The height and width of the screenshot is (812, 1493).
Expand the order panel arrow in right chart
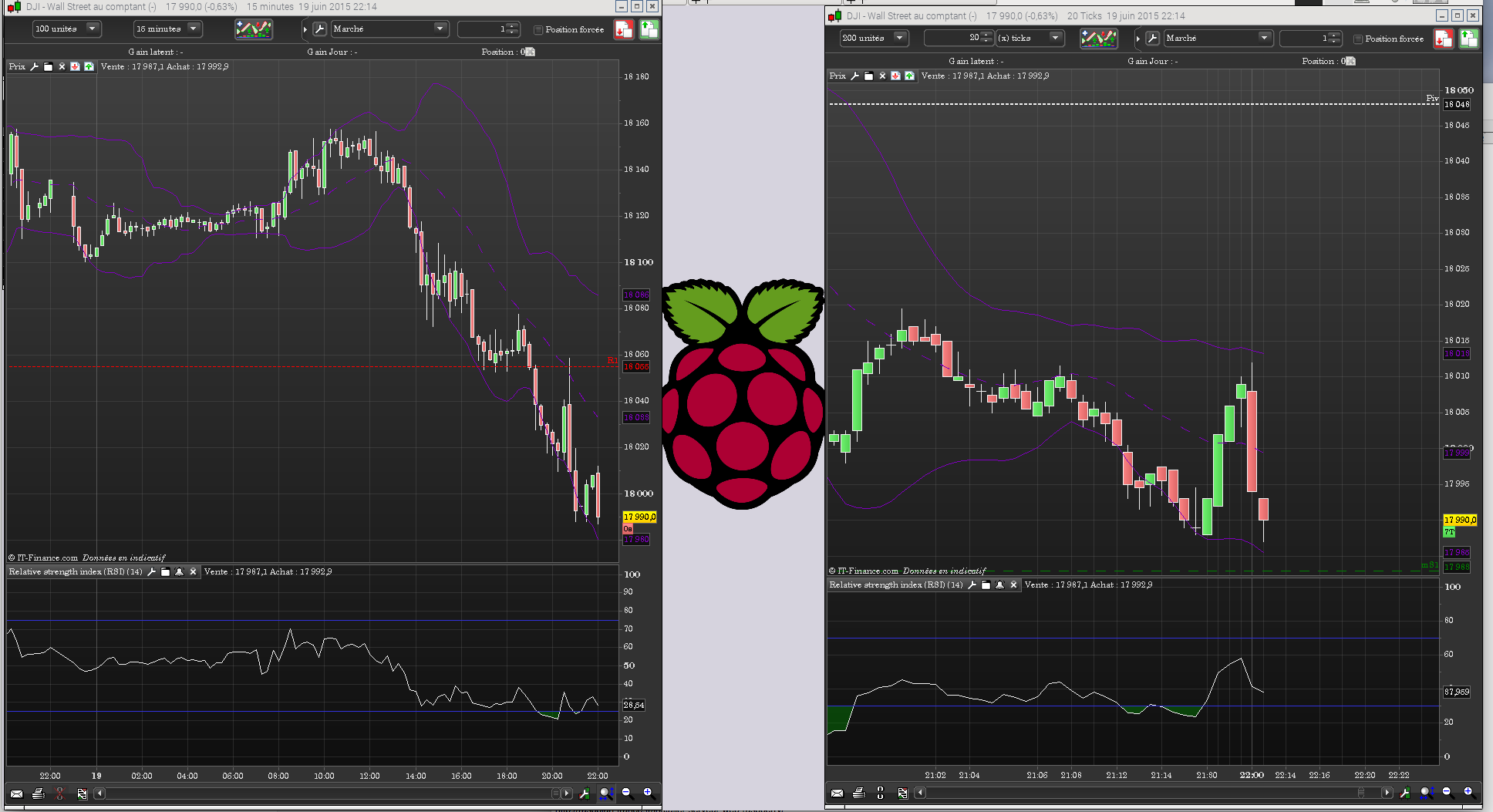click(1138, 39)
